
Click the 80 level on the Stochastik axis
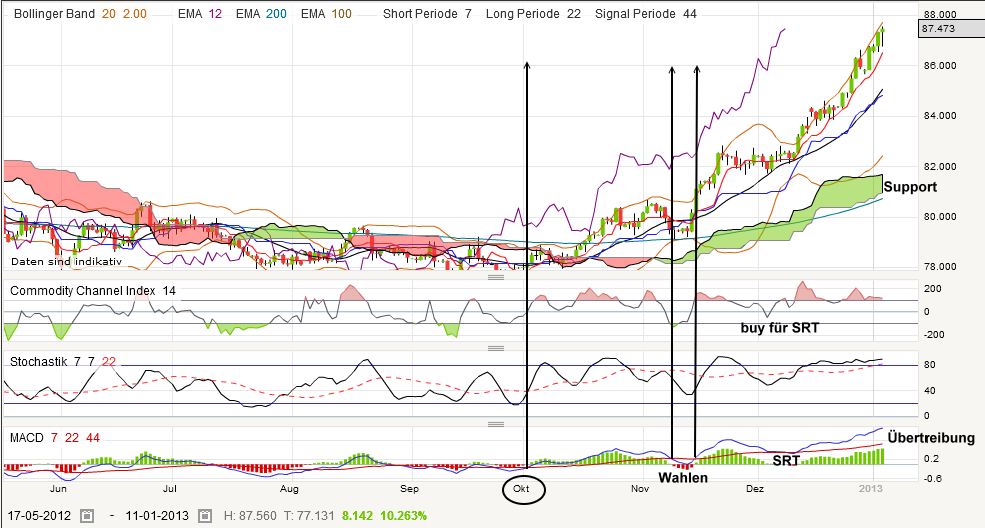tap(930, 365)
